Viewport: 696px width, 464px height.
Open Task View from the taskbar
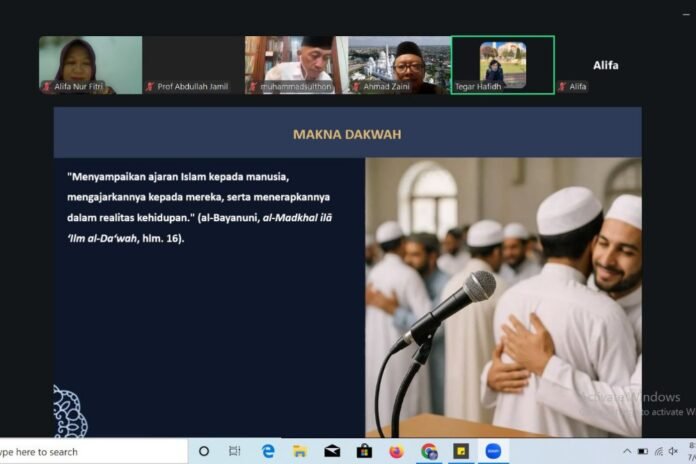(x=234, y=451)
